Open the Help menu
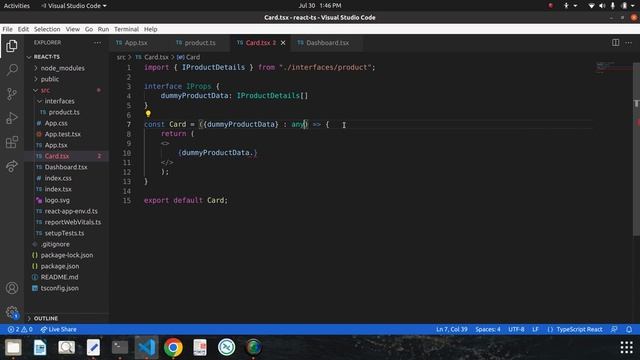 coord(151,29)
